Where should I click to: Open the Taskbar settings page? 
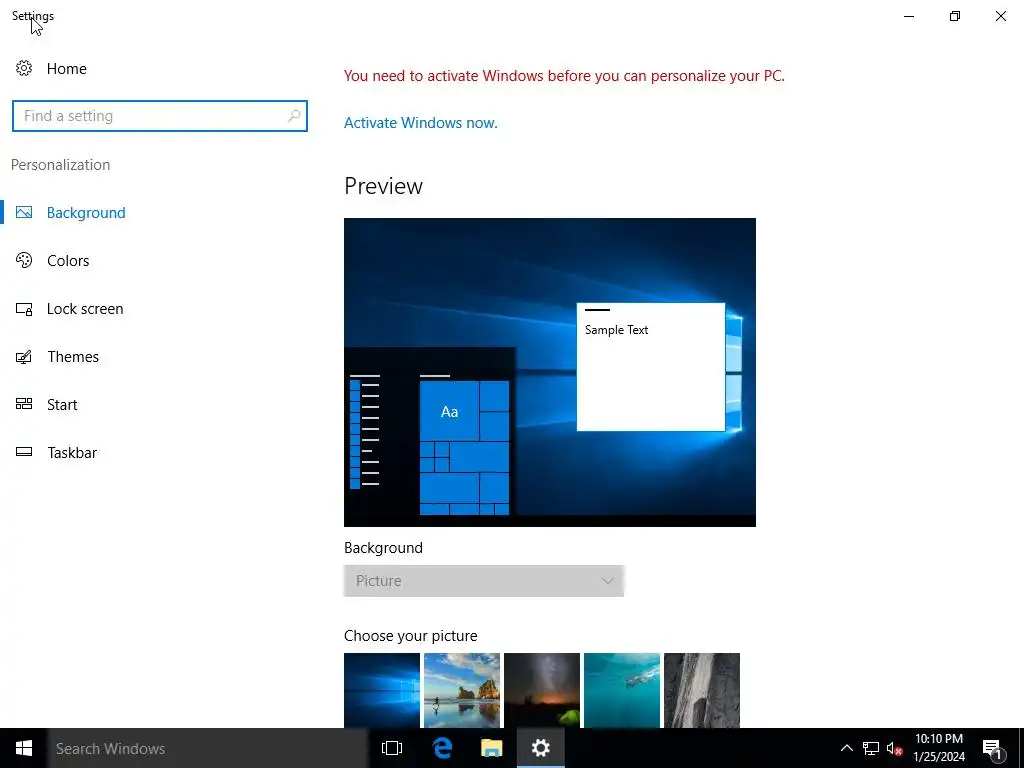(x=72, y=453)
